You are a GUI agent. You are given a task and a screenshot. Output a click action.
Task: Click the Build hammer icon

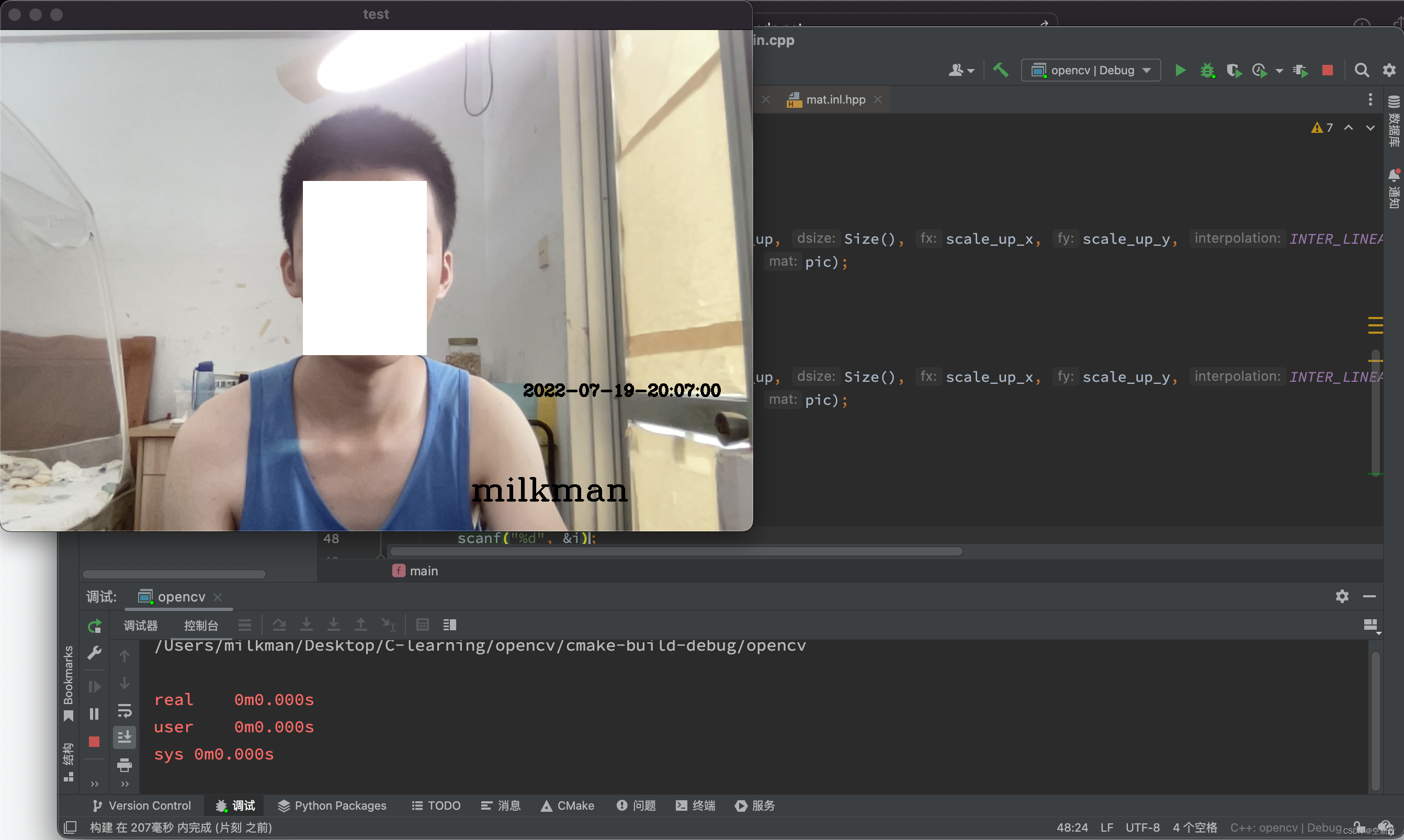(x=1000, y=70)
